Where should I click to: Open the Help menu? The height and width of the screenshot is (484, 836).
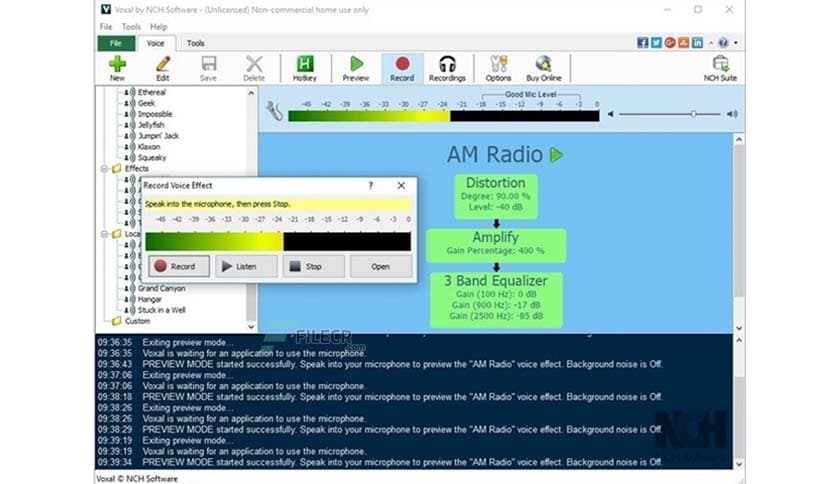pyautogui.click(x=158, y=27)
